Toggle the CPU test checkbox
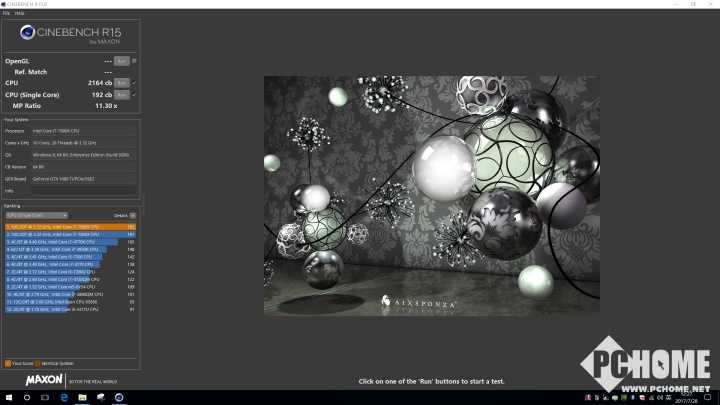 134,83
